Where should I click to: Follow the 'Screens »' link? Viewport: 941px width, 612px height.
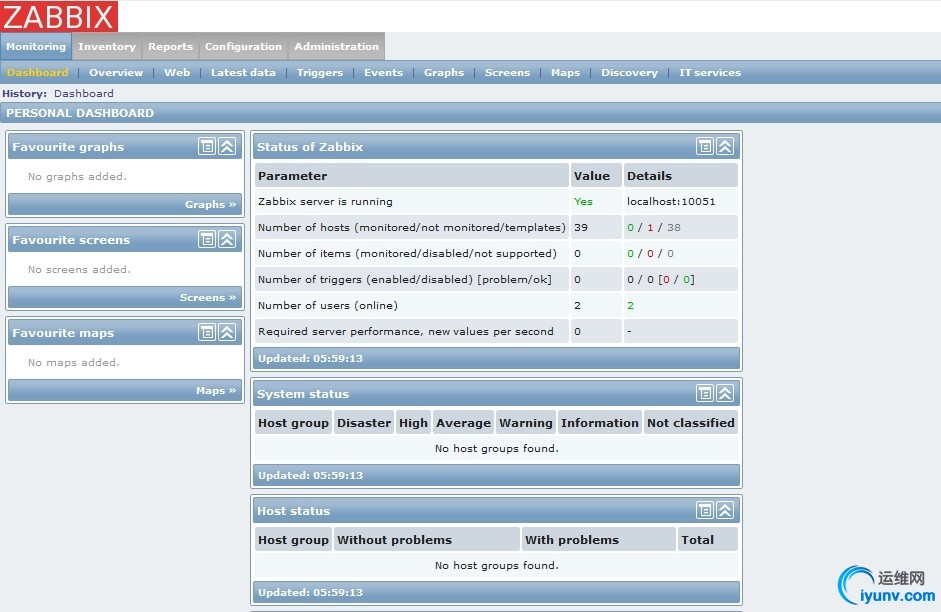point(208,297)
